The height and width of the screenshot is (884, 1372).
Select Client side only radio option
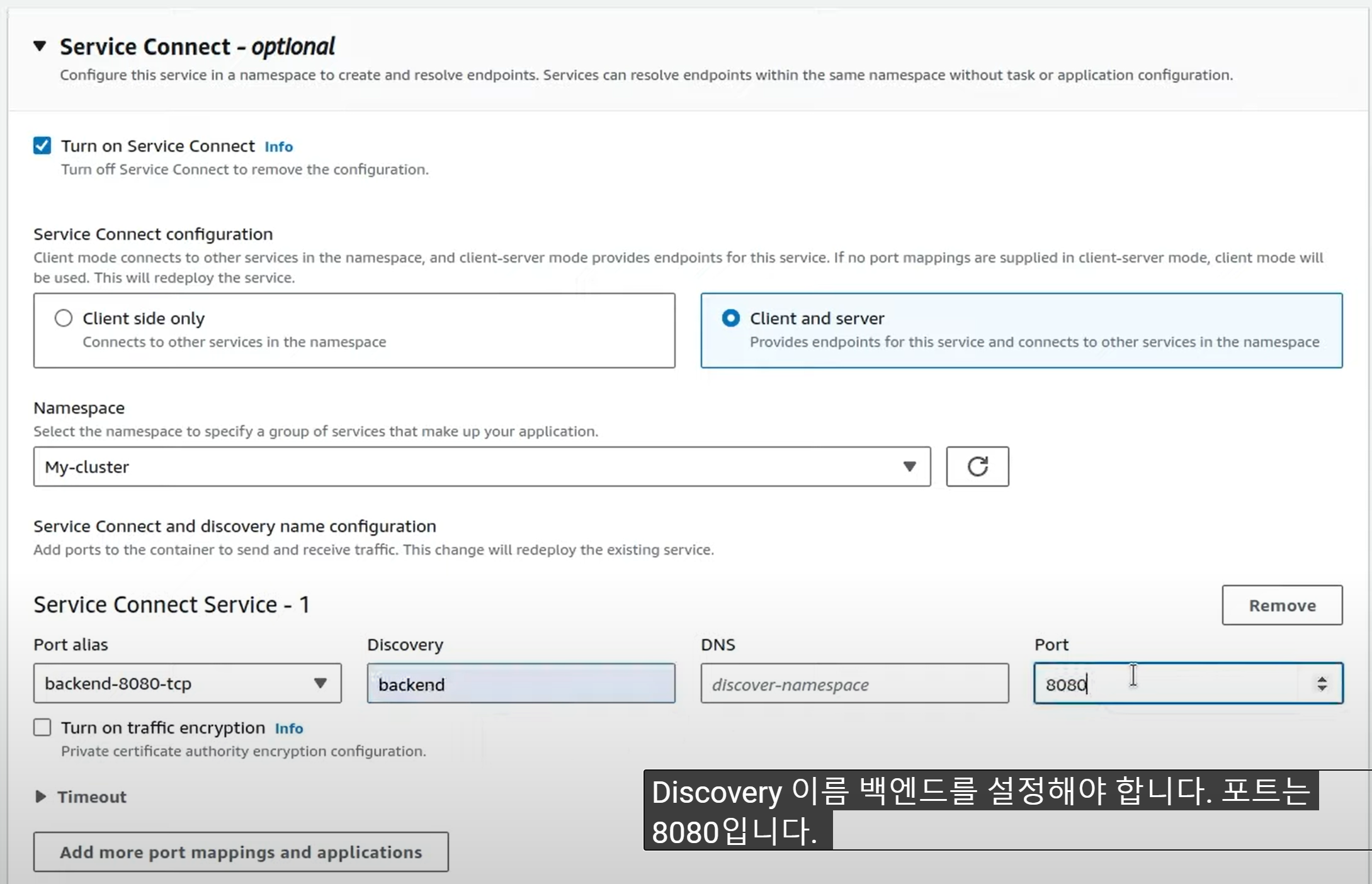tap(64, 318)
